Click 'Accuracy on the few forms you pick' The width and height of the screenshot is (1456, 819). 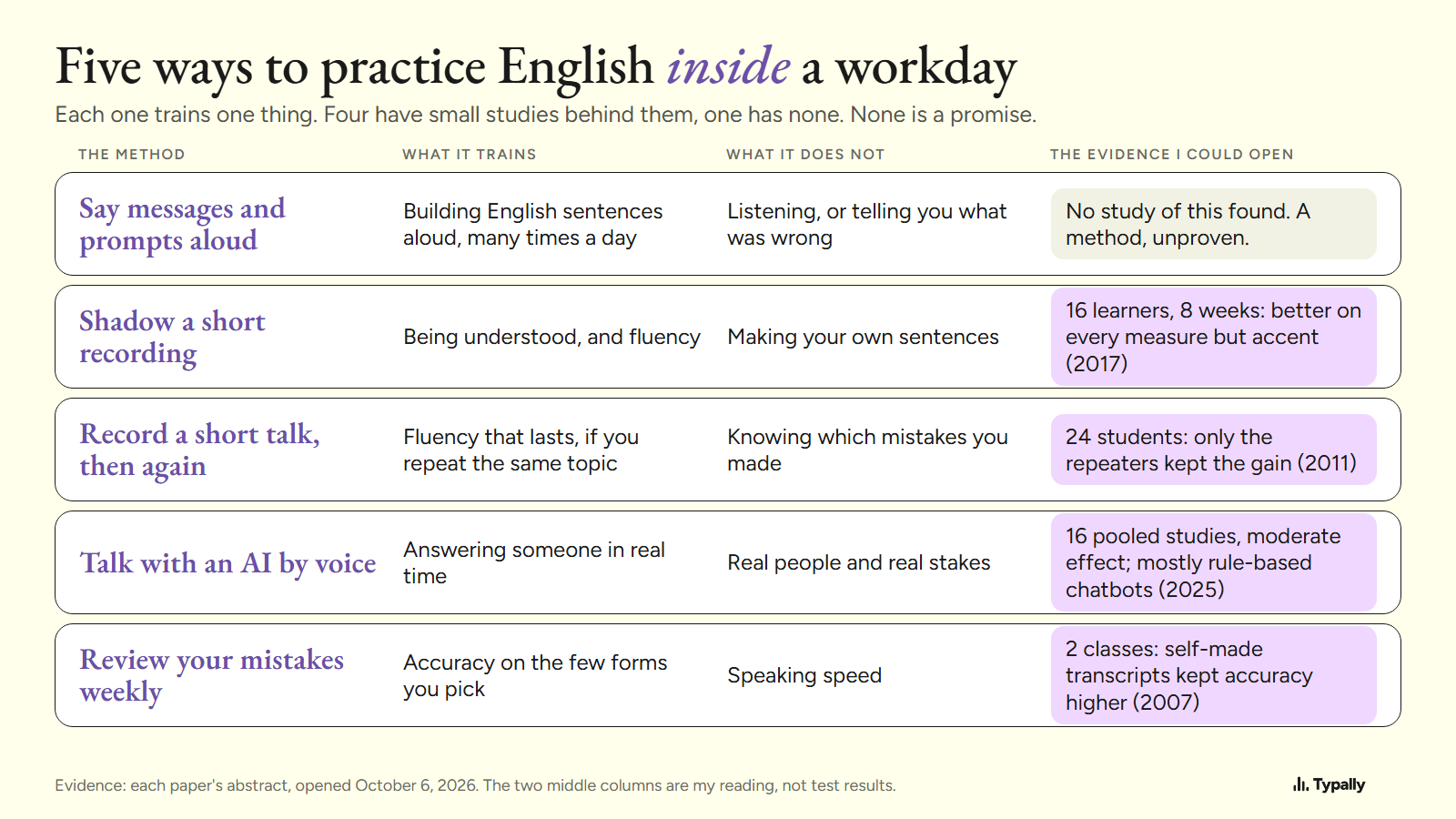(535, 676)
